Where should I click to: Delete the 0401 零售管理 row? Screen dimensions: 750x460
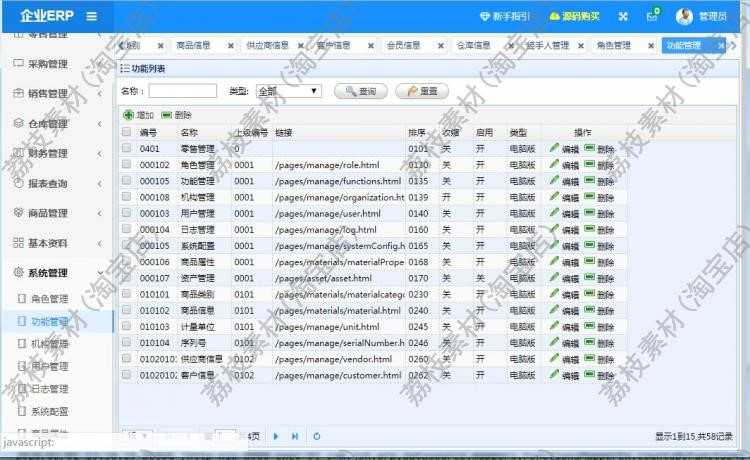(x=599, y=149)
